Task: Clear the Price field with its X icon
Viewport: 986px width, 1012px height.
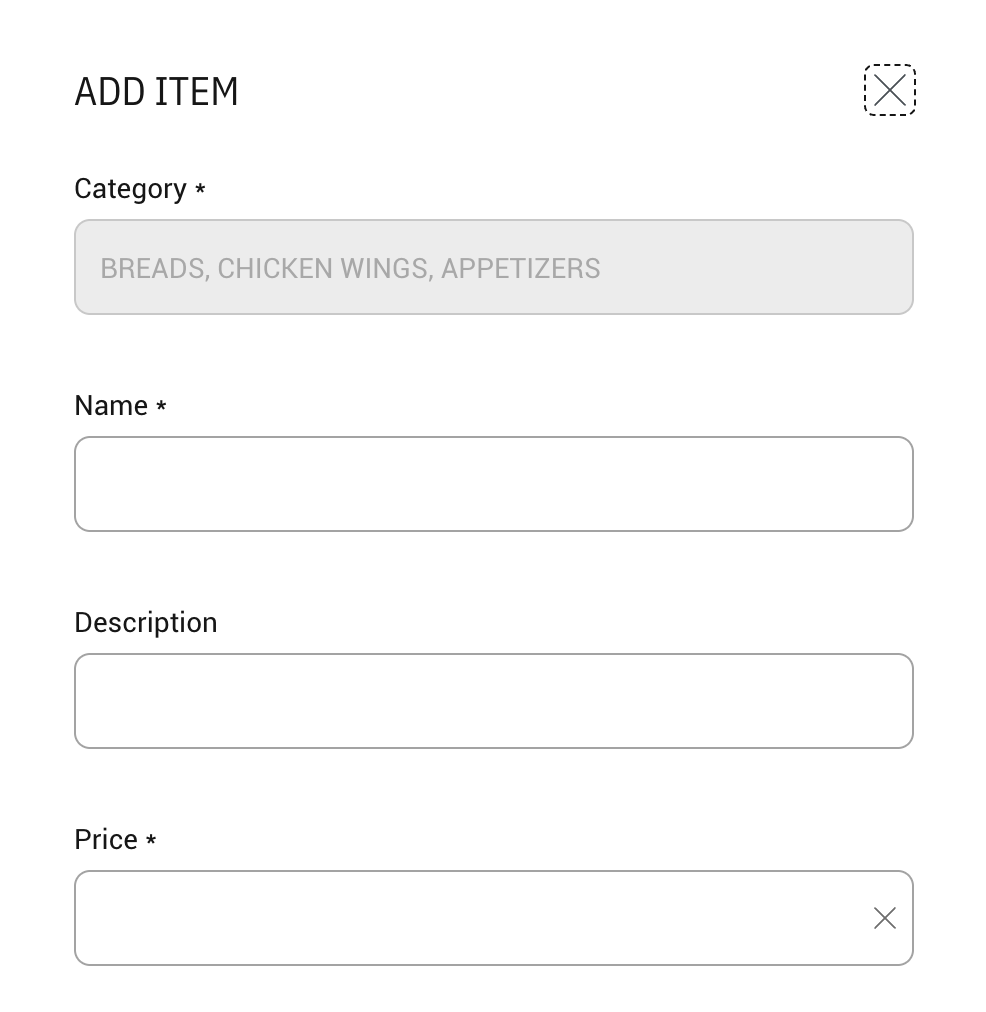Action: pyautogui.click(x=884, y=918)
